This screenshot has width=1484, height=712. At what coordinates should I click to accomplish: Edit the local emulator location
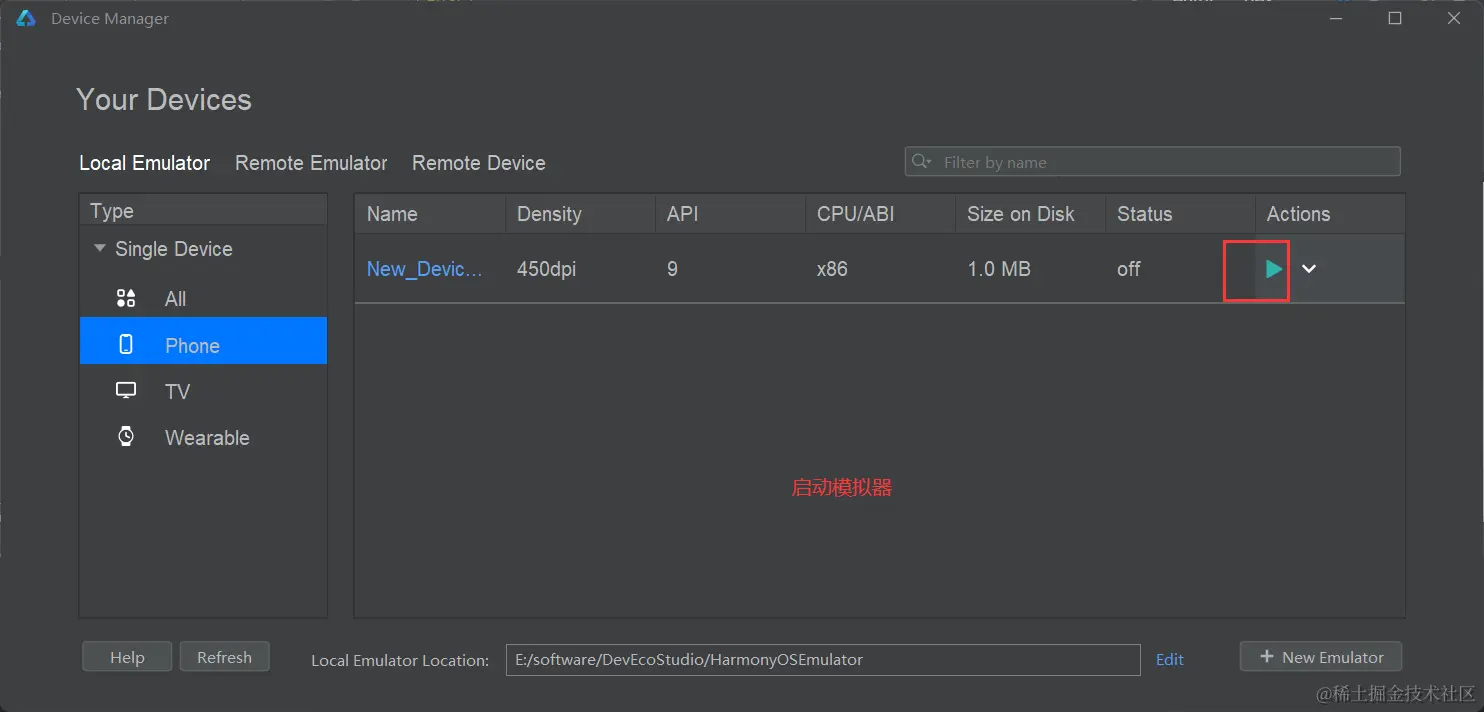click(1169, 659)
